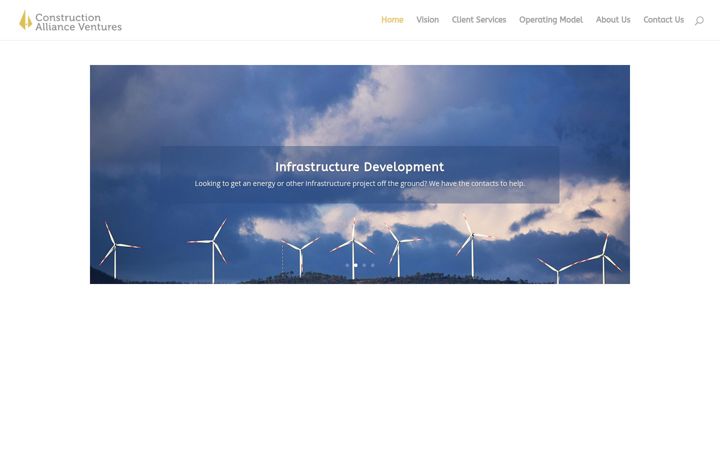Click the 'Looking to get an energy' slide text

point(360,183)
